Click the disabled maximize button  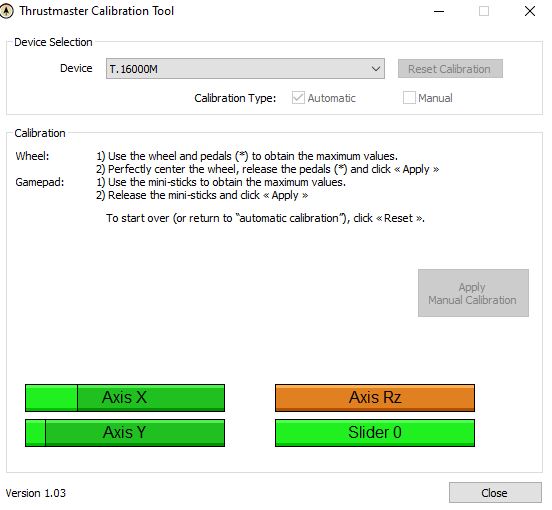[484, 11]
